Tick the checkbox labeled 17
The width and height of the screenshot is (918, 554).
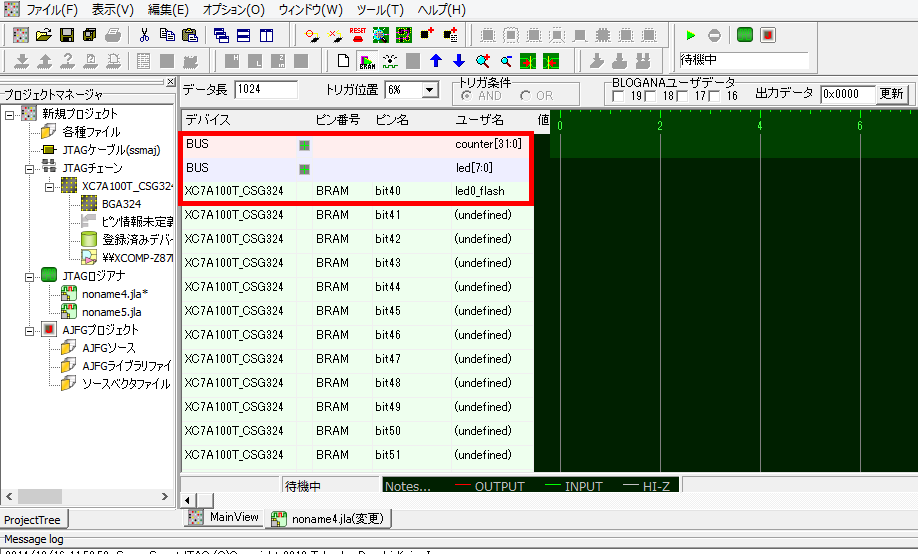pos(682,96)
